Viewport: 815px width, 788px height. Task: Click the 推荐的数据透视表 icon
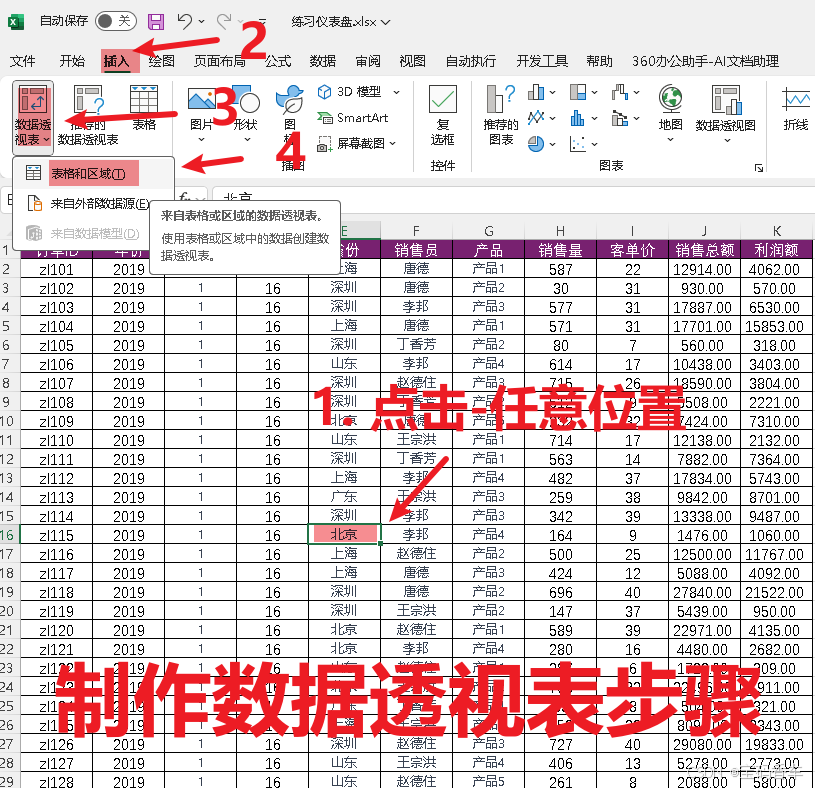[88, 100]
